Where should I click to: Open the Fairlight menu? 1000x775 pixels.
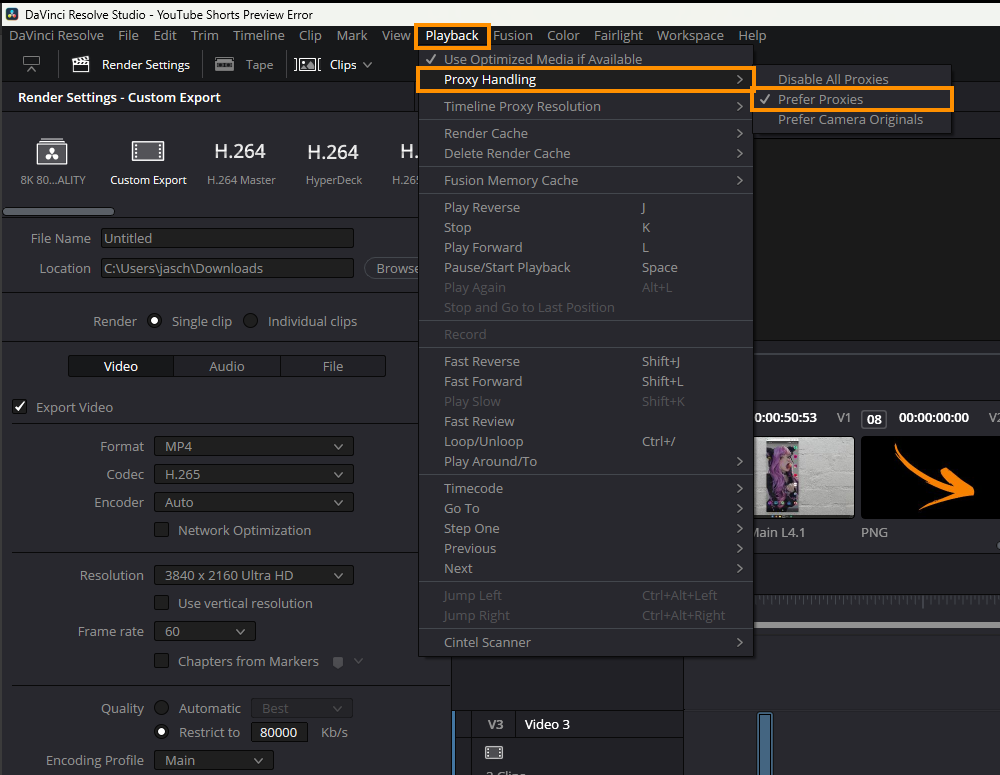click(618, 36)
